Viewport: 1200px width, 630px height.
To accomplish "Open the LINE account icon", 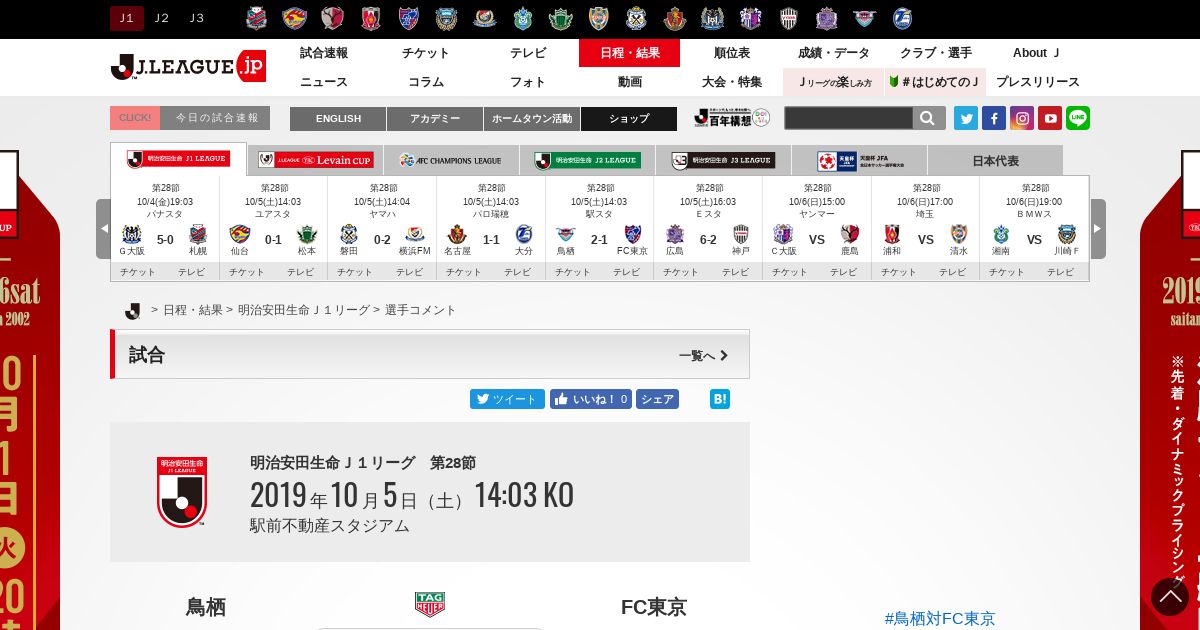I will tap(1078, 118).
